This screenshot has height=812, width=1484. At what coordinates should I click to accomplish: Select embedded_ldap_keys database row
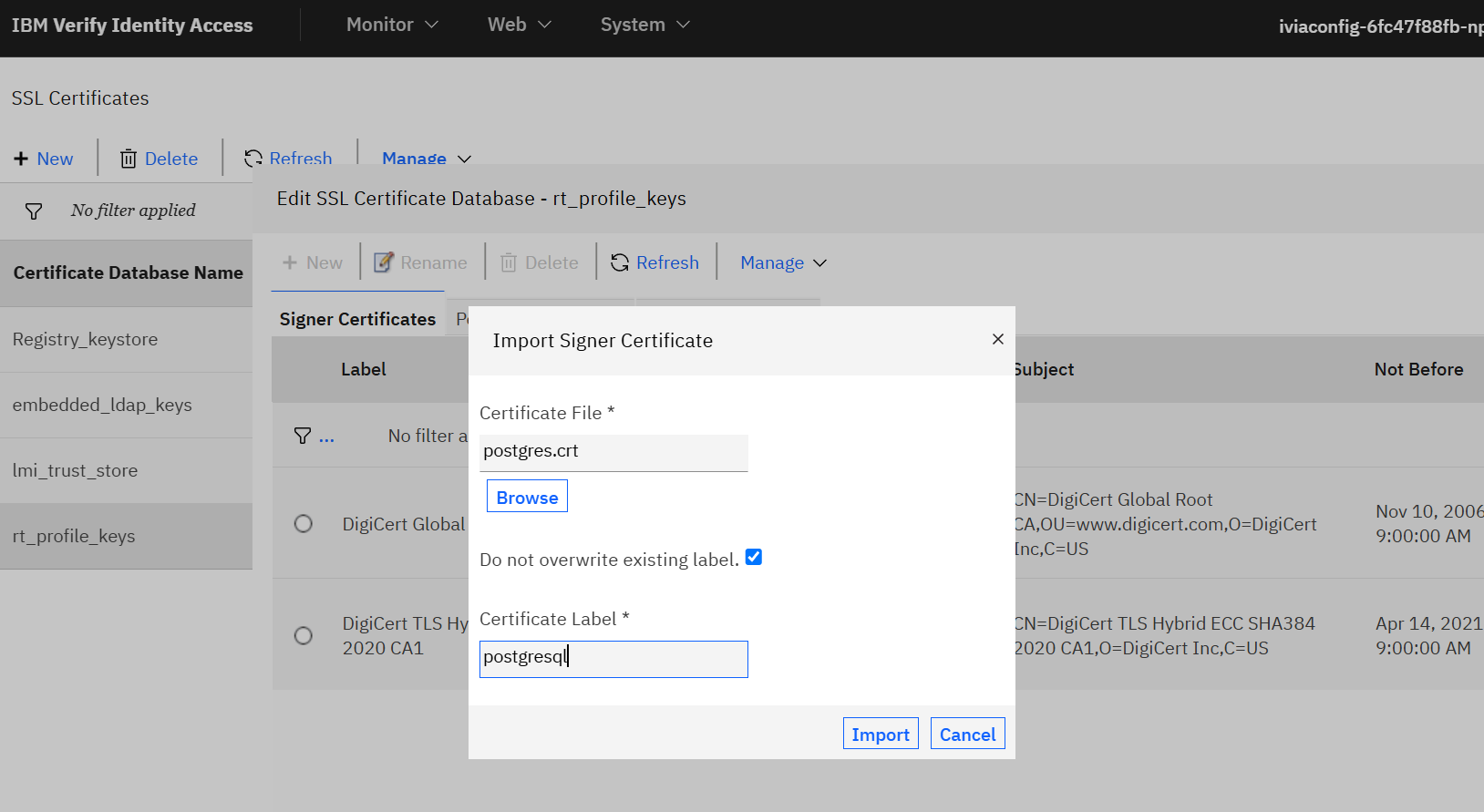point(126,405)
